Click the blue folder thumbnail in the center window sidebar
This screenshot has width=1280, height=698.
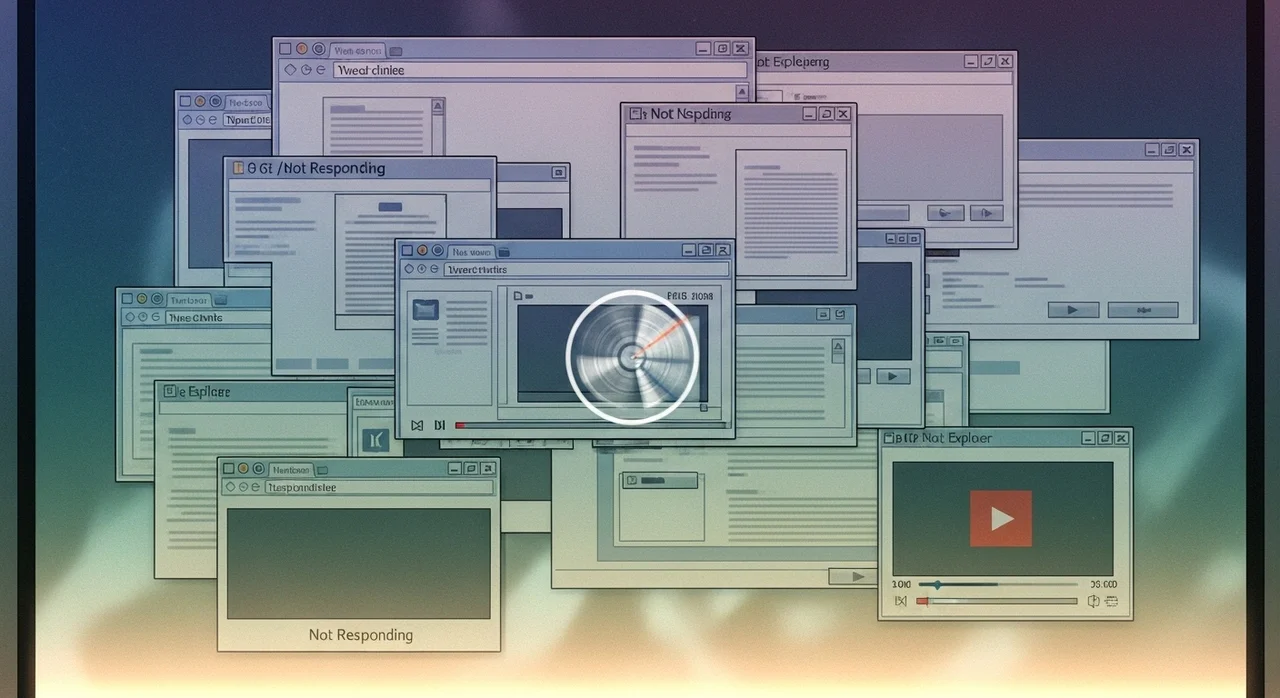pyautogui.click(x=425, y=310)
